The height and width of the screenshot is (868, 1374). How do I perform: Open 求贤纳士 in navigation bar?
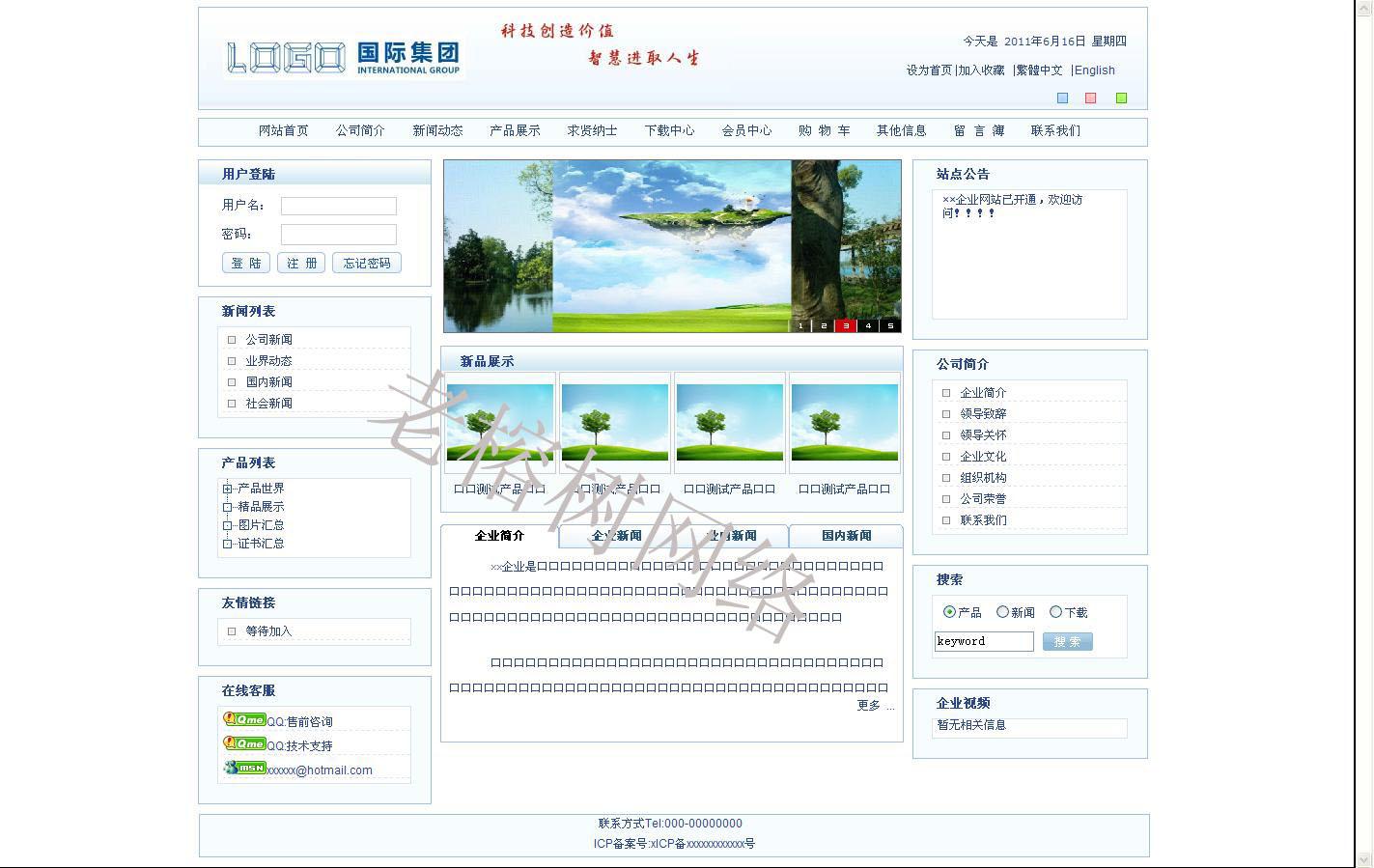tap(592, 130)
